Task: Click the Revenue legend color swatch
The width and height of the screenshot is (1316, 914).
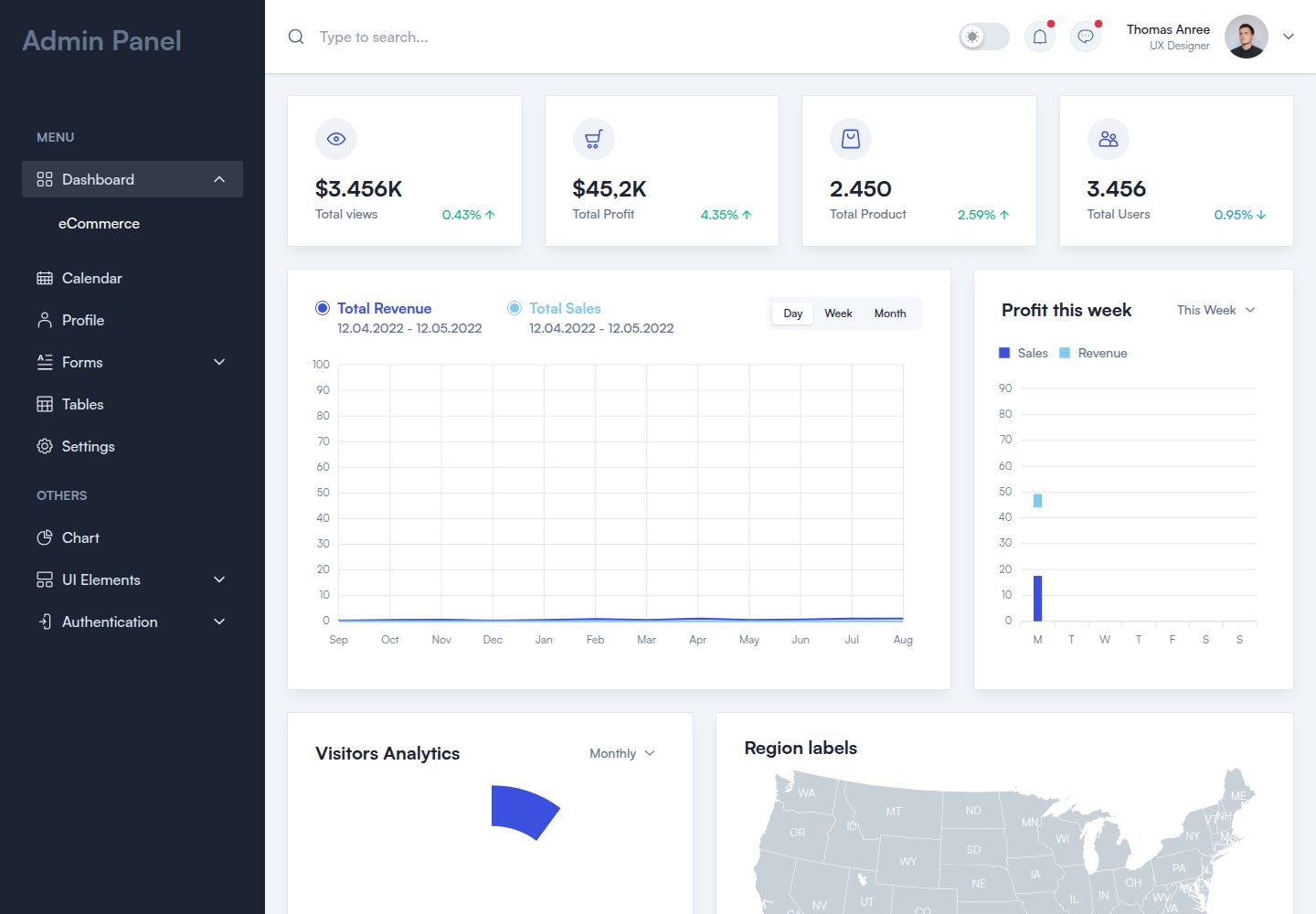Action: pyautogui.click(x=1065, y=353)
